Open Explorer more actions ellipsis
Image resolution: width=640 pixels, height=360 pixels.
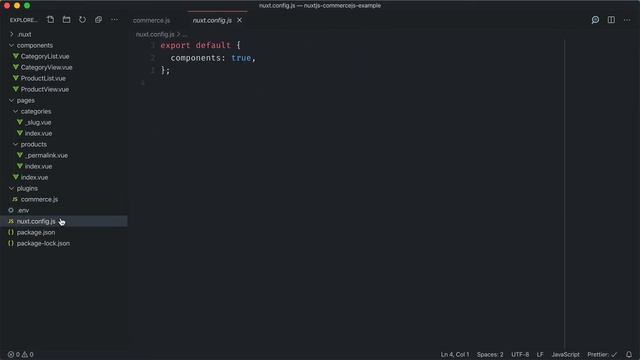[114, 20]
